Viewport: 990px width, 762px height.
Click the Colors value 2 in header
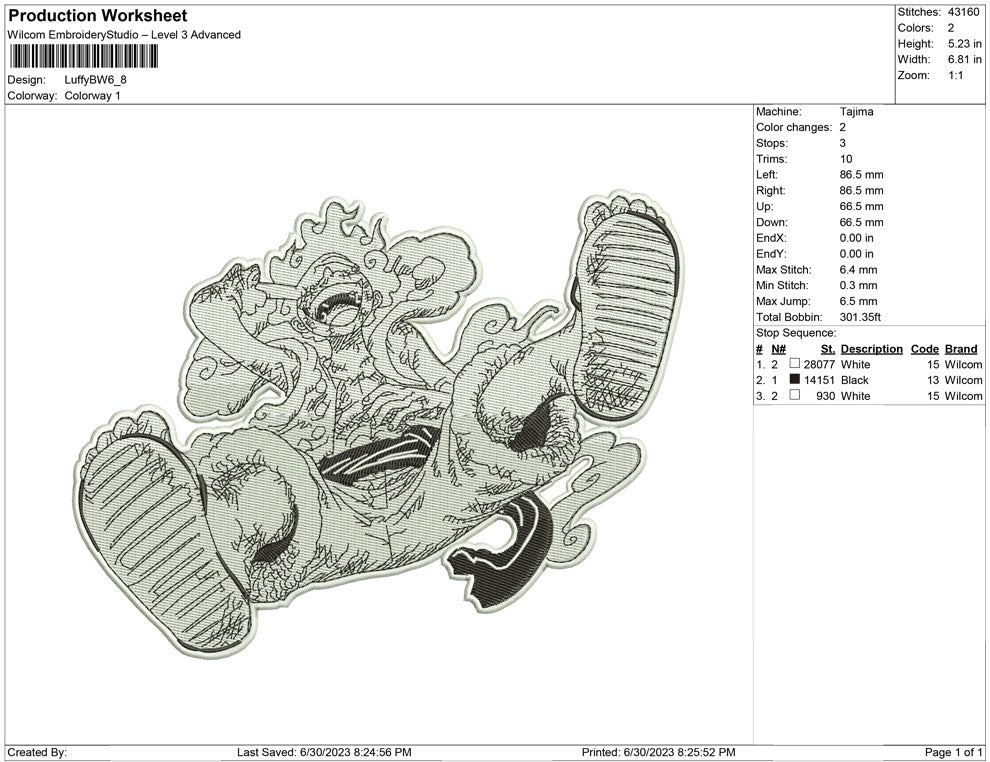(951, 28)
